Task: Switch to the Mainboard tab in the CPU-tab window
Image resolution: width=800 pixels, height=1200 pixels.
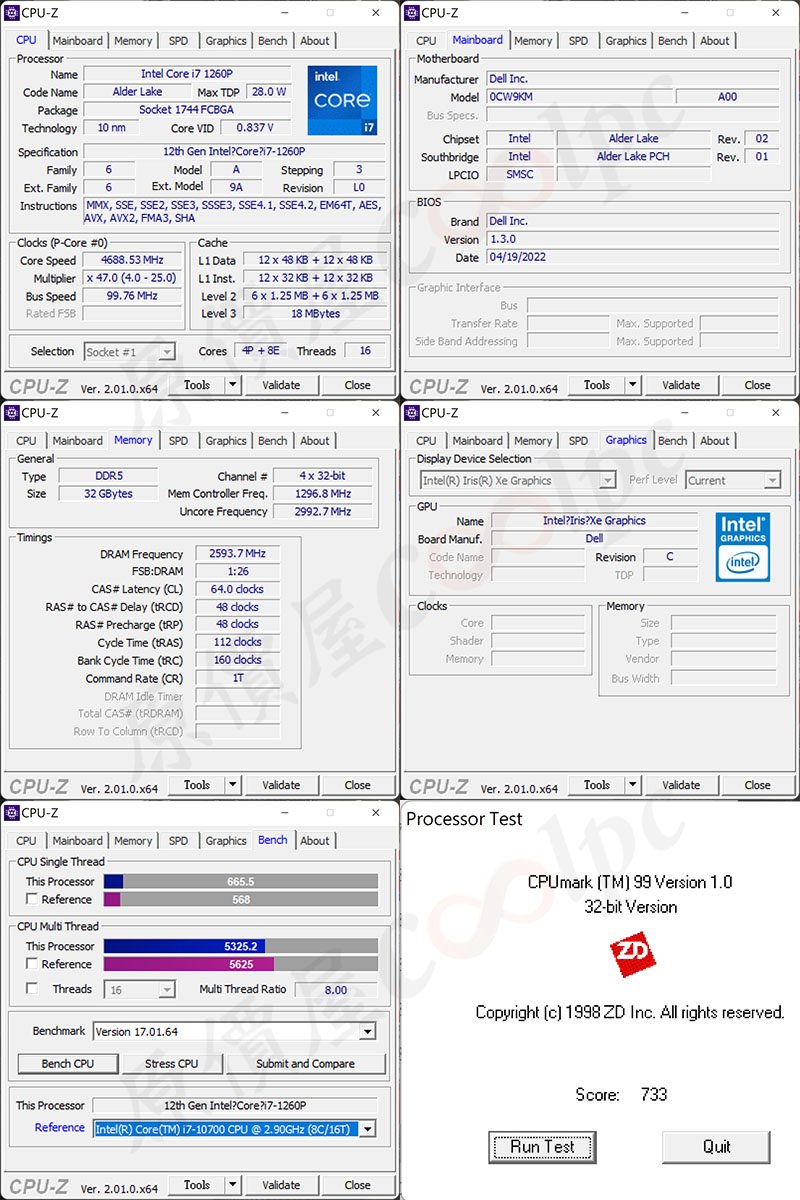Action: click(77, 41)
